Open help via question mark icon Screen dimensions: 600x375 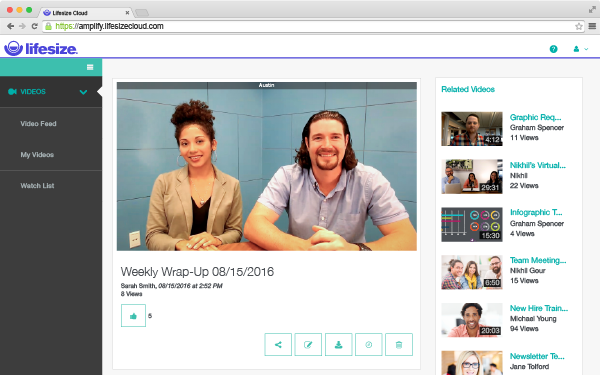[x=553, y=49]
